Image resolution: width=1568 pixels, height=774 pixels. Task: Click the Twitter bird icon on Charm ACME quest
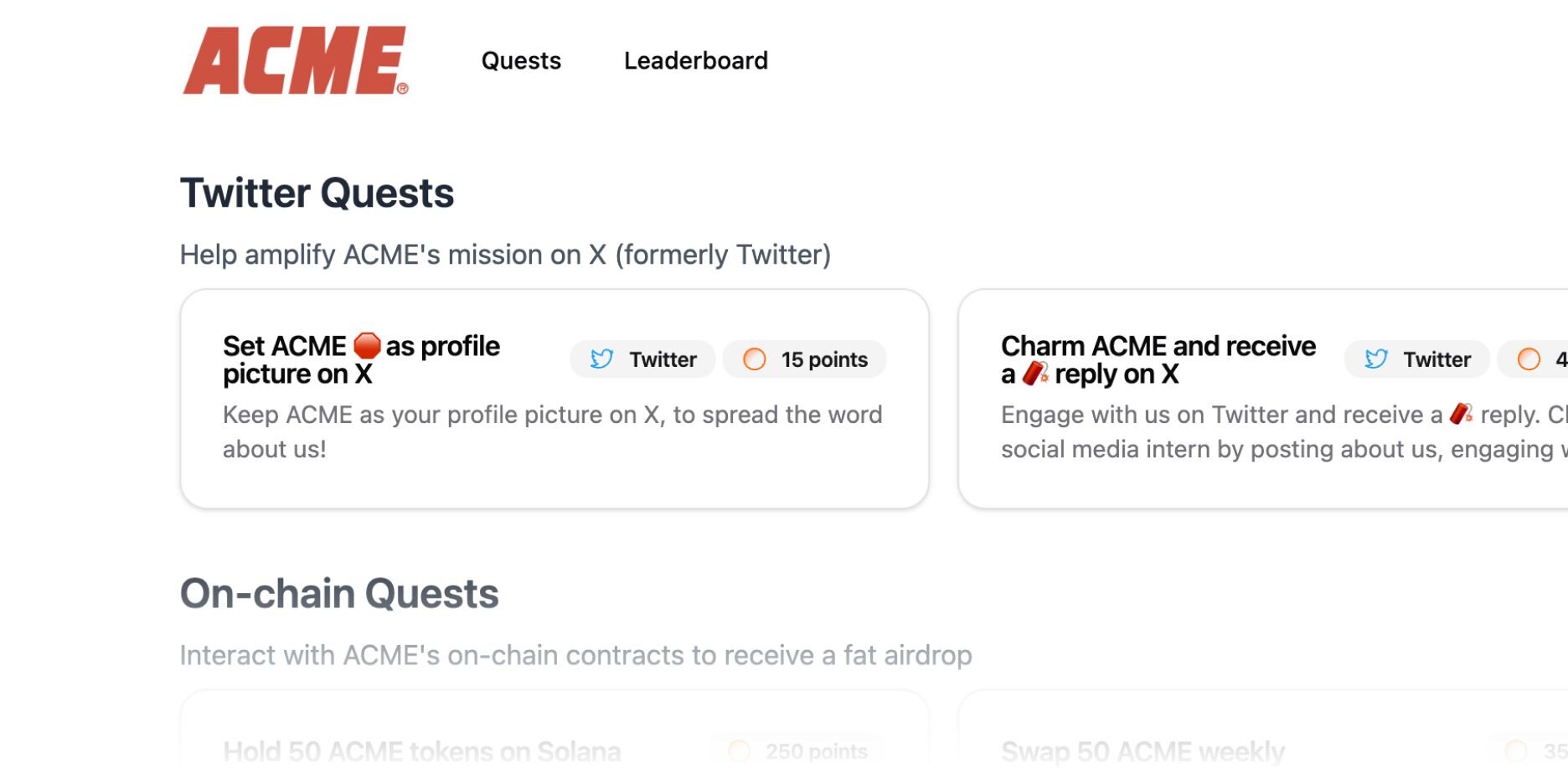1375,359
